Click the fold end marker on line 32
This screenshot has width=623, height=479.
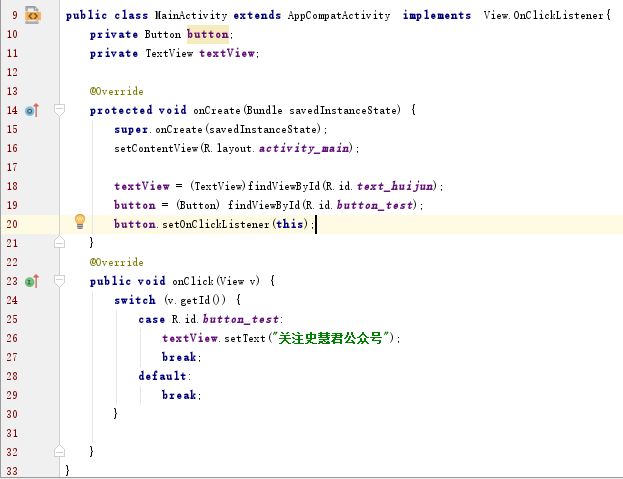(59, 451)
